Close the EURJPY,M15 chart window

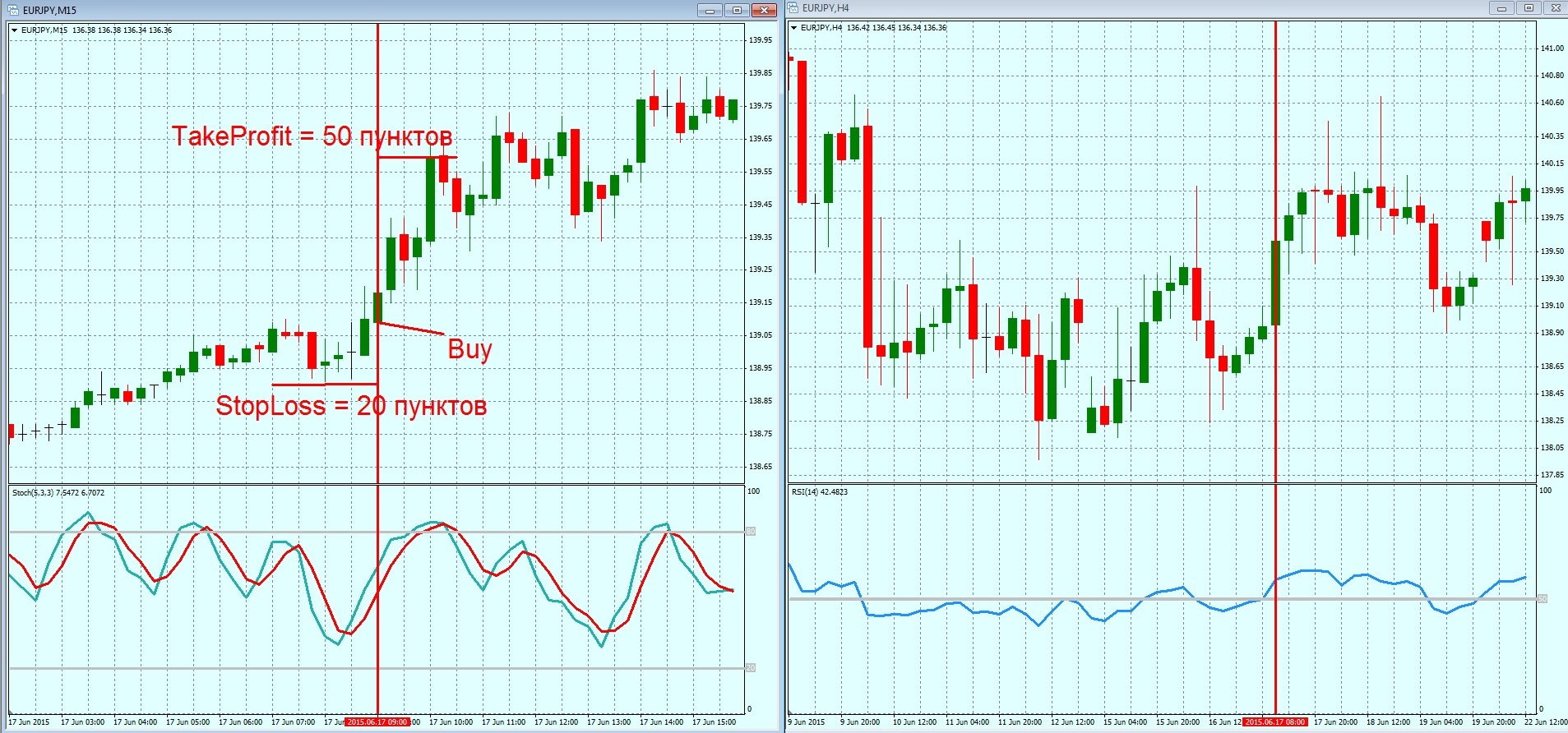pyautogui.click(x=764, y=11)
